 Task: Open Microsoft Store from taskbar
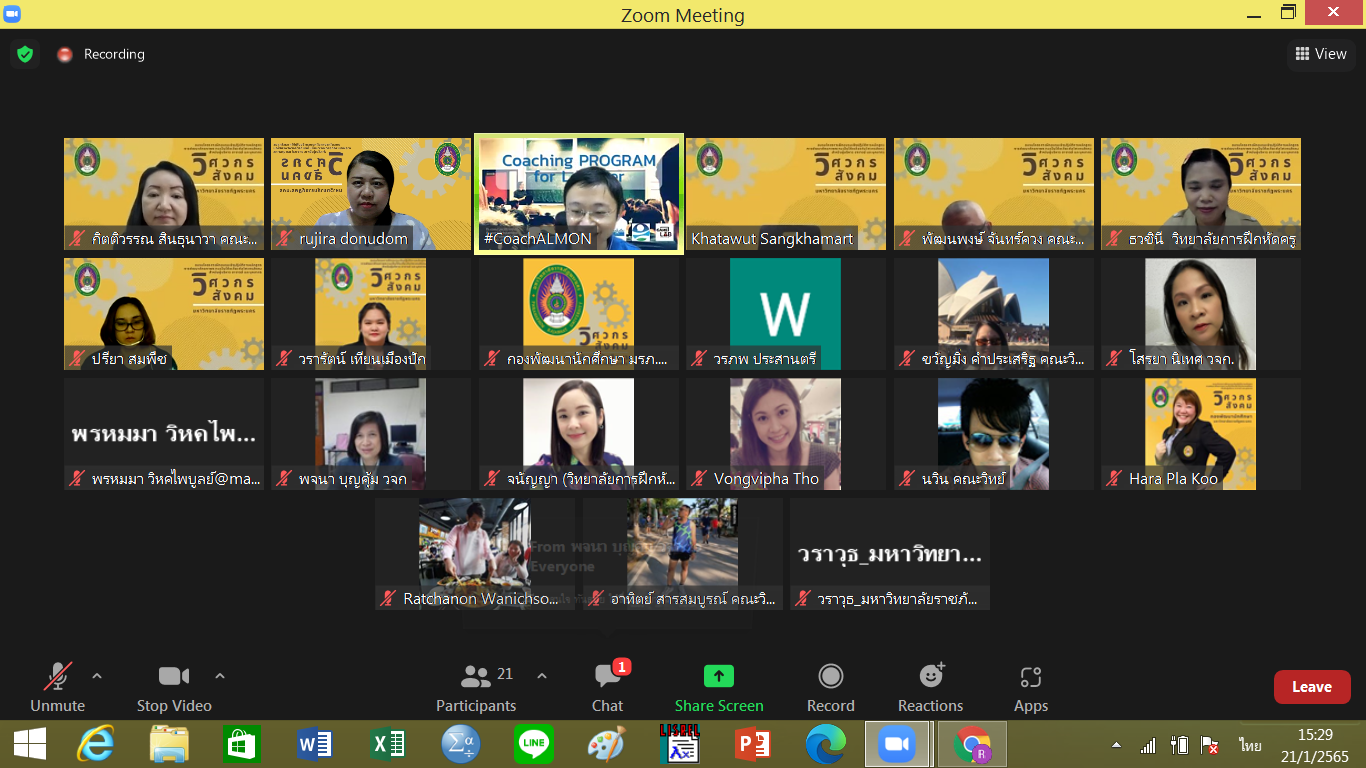pos(242,744)
